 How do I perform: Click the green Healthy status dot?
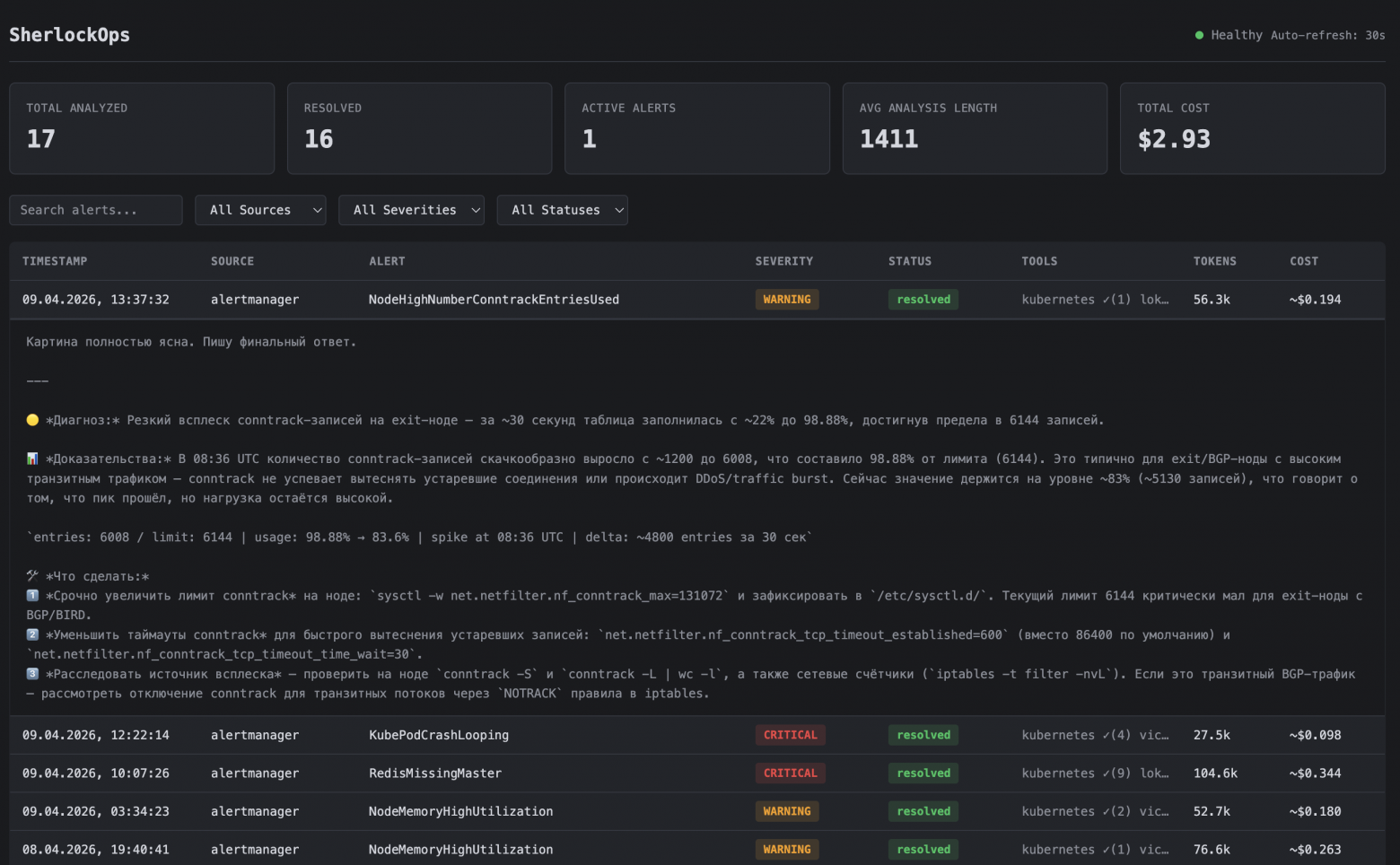1199,35
